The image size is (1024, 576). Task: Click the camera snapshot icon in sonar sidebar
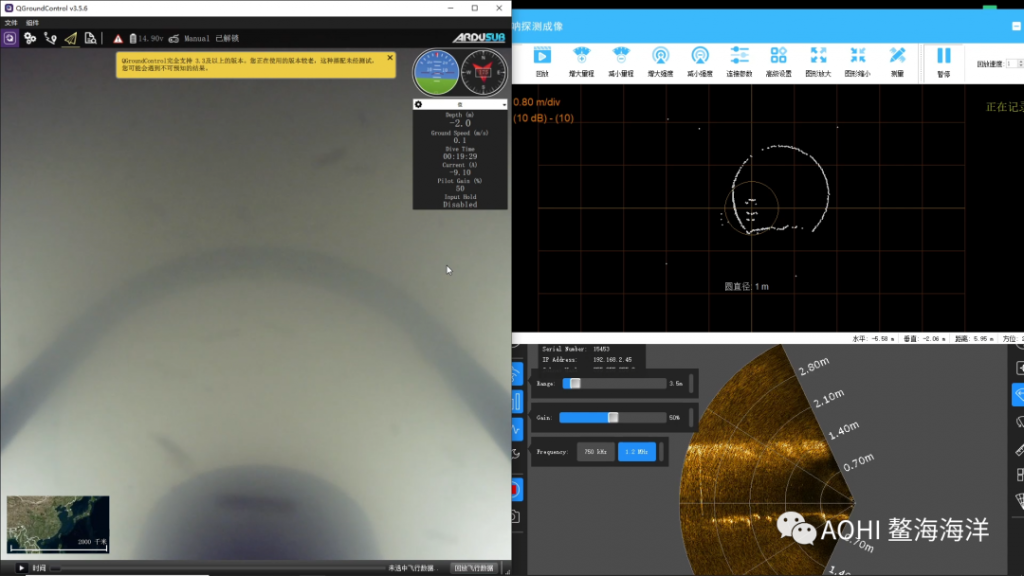pos(515,517)
